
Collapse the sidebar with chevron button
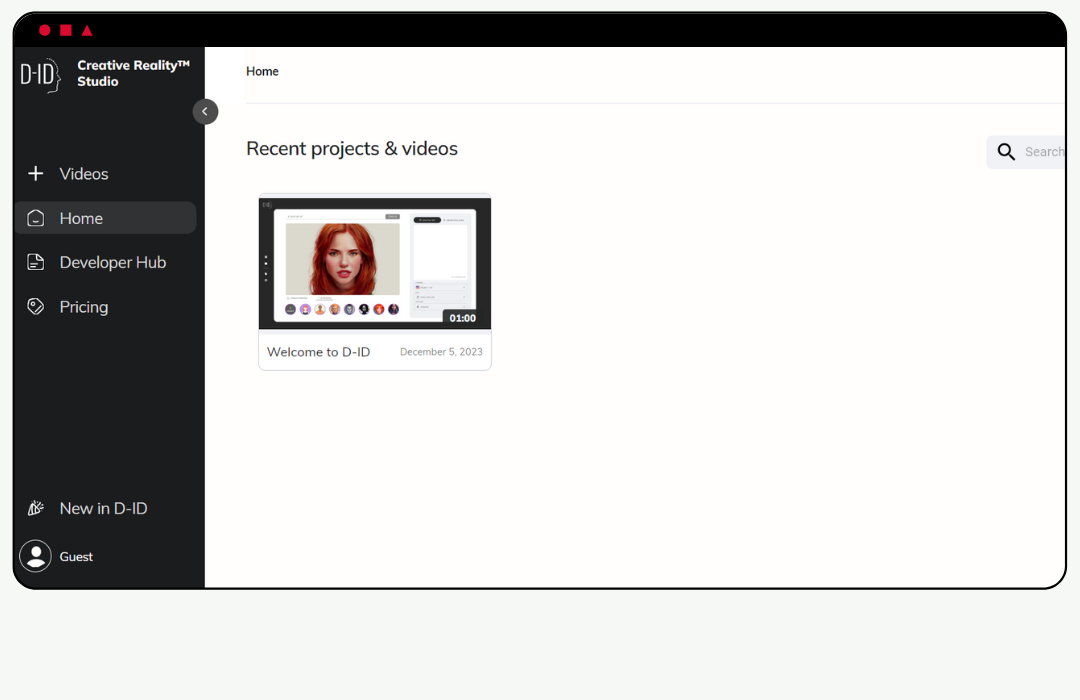click(205, 112)
